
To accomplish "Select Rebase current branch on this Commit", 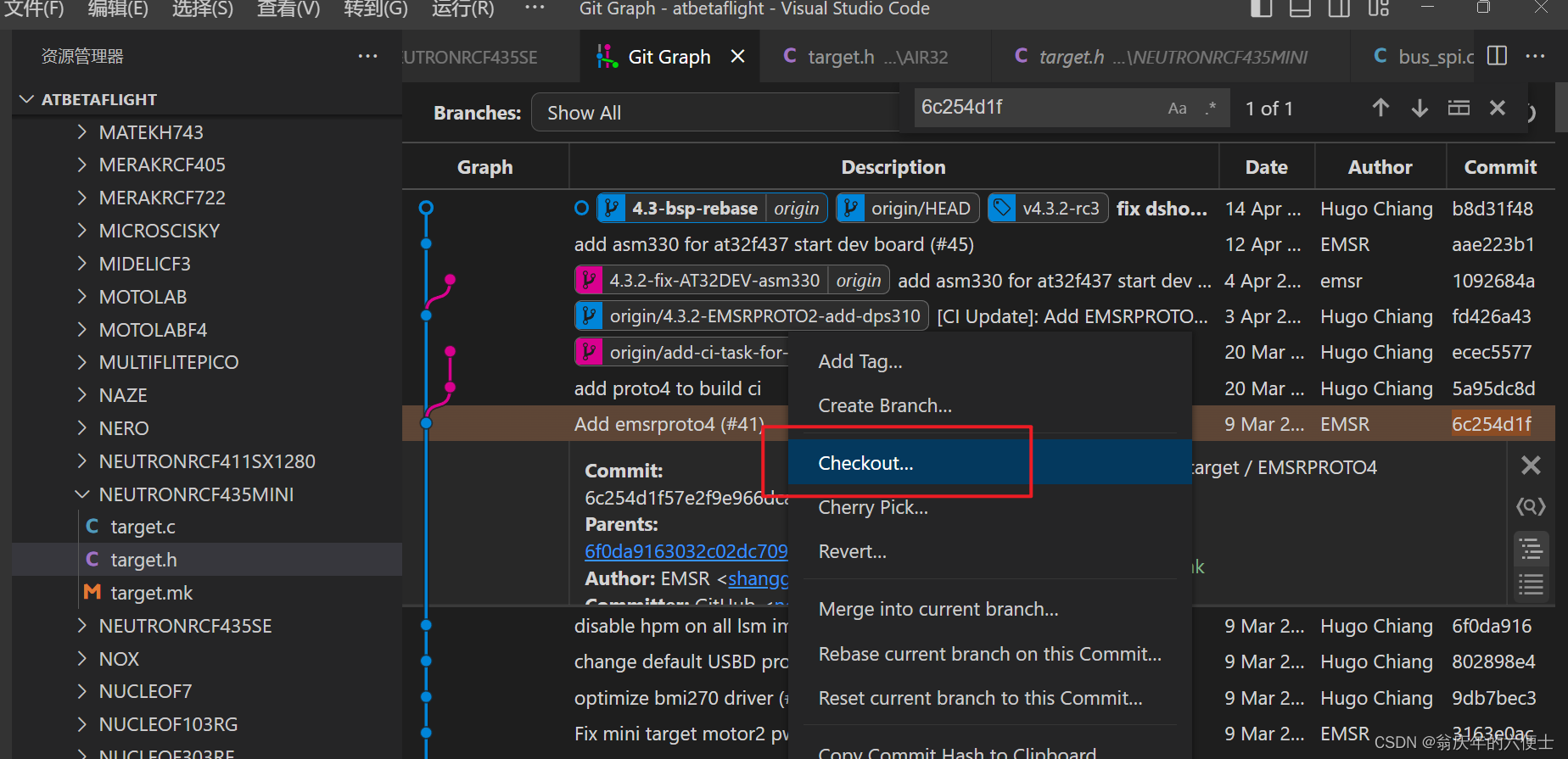I will point(989,654).
